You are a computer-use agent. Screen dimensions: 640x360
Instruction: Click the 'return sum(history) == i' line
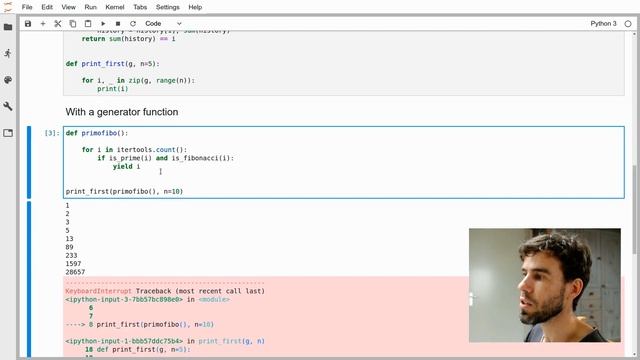(x=129, y=39)
